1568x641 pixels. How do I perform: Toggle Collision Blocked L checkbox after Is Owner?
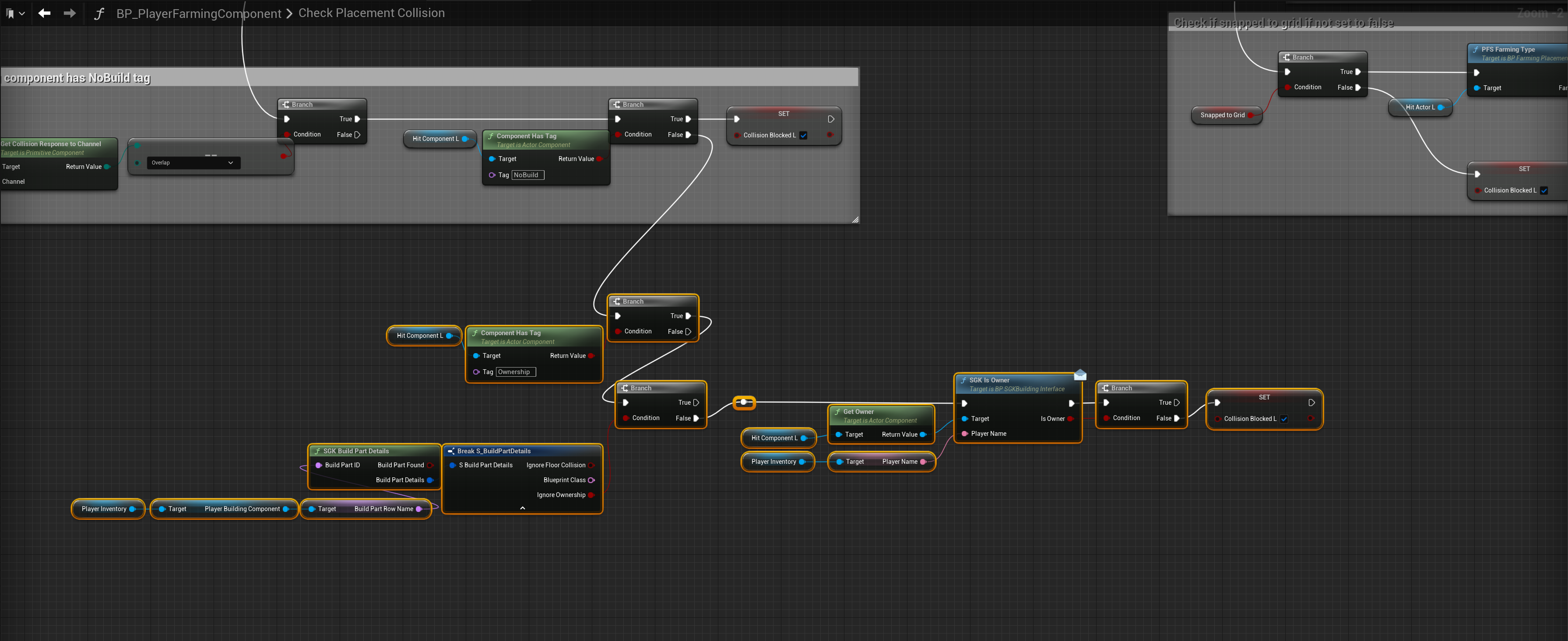pyautogui.click(x=1284, y=418)
